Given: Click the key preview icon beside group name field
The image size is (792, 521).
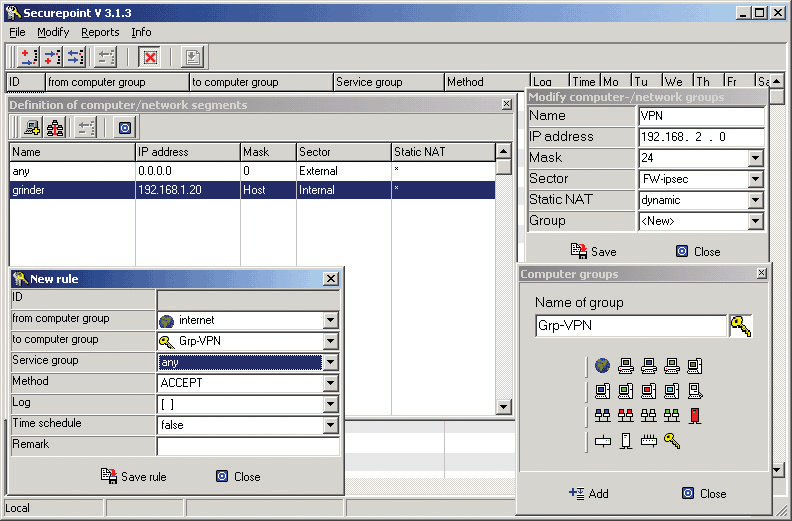Looking at the screenshot, I should pyautogui.click(x=740, y=326).
